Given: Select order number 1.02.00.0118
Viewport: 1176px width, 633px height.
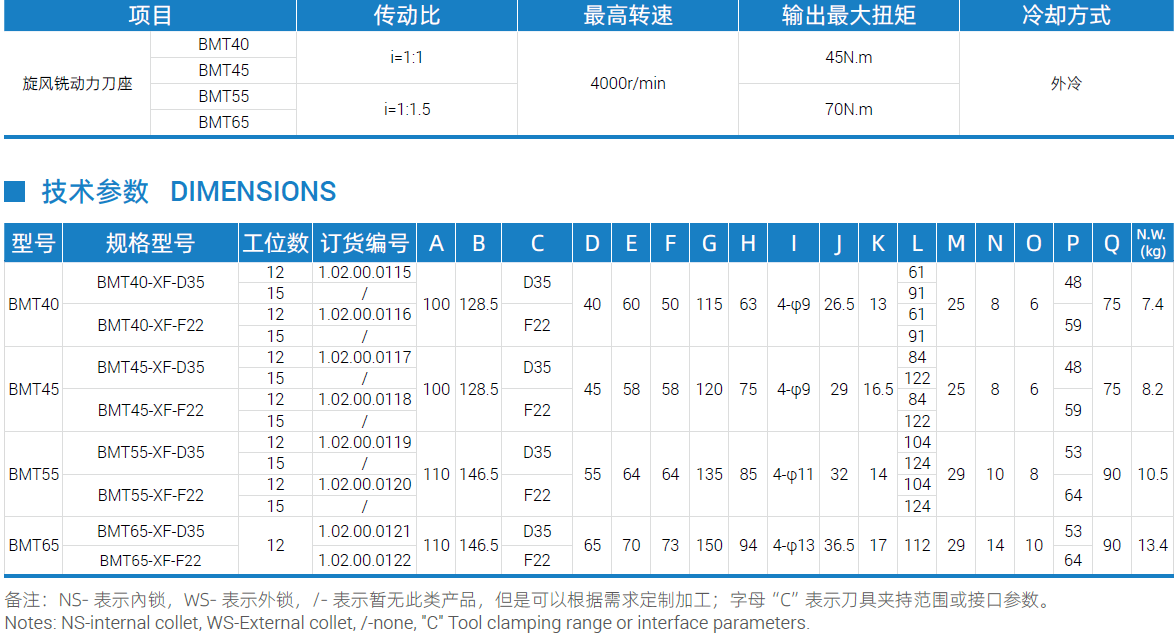Looking at the screenshot, I should point(364,399).
